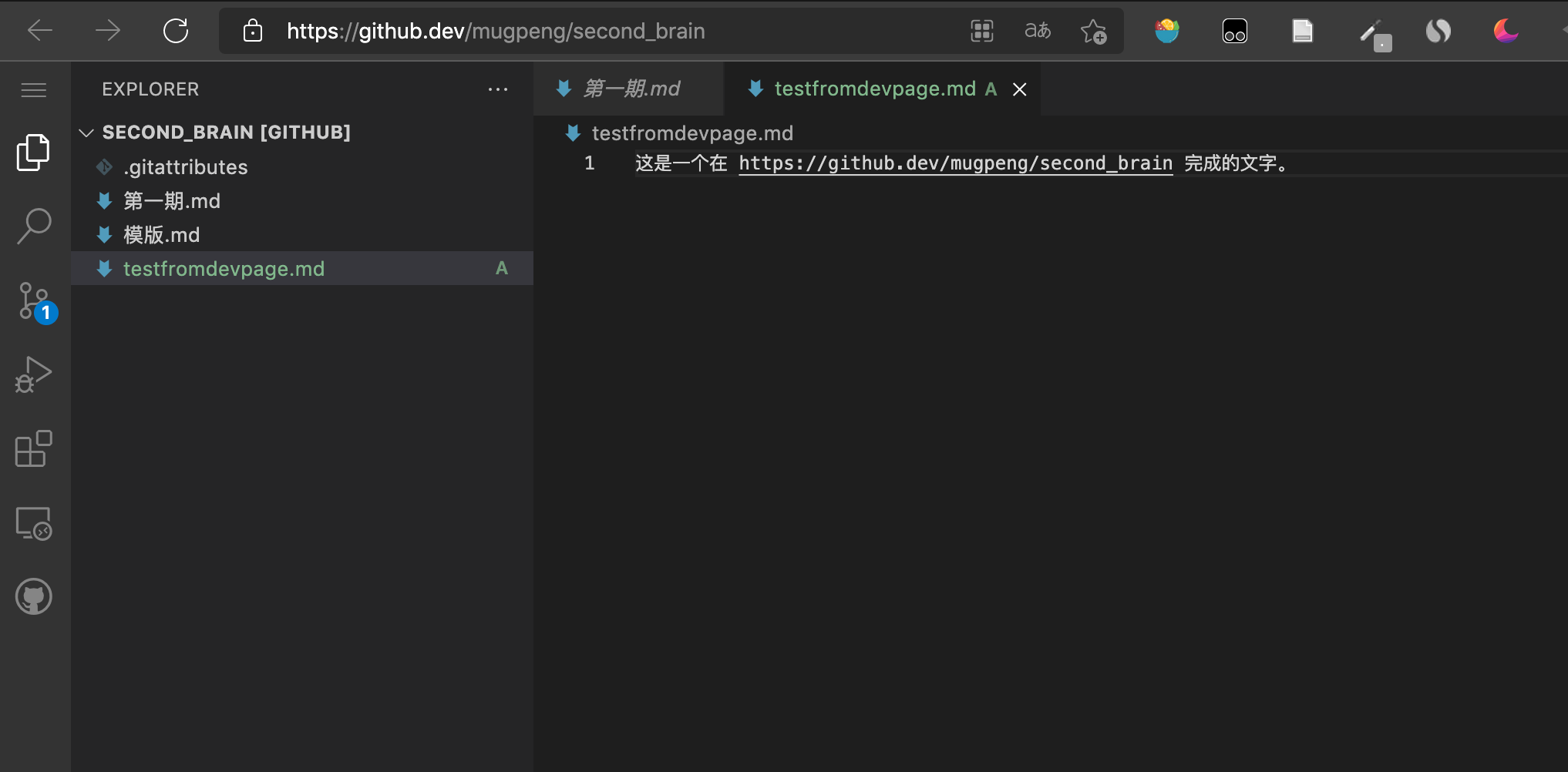Add page to favorites with star icon

[1093, 31]
